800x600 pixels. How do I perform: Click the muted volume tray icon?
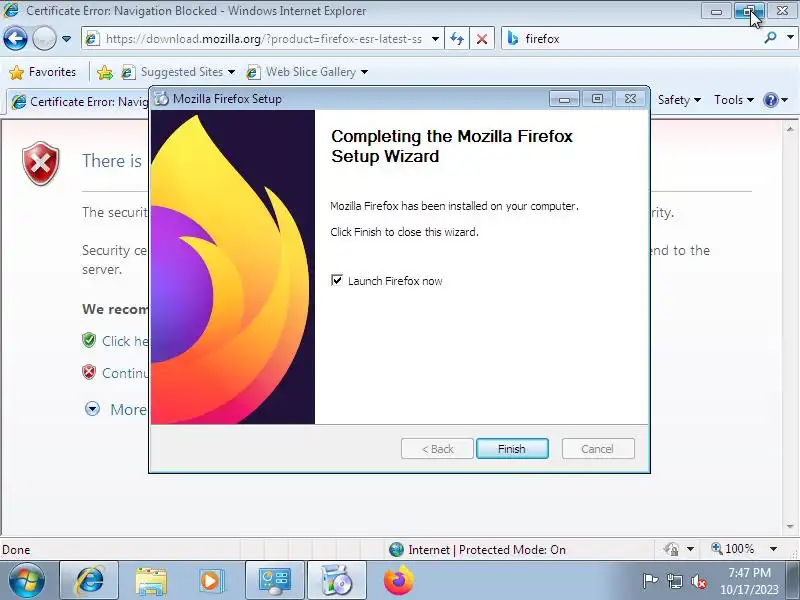pyautogui.click(x=698, y=581)
